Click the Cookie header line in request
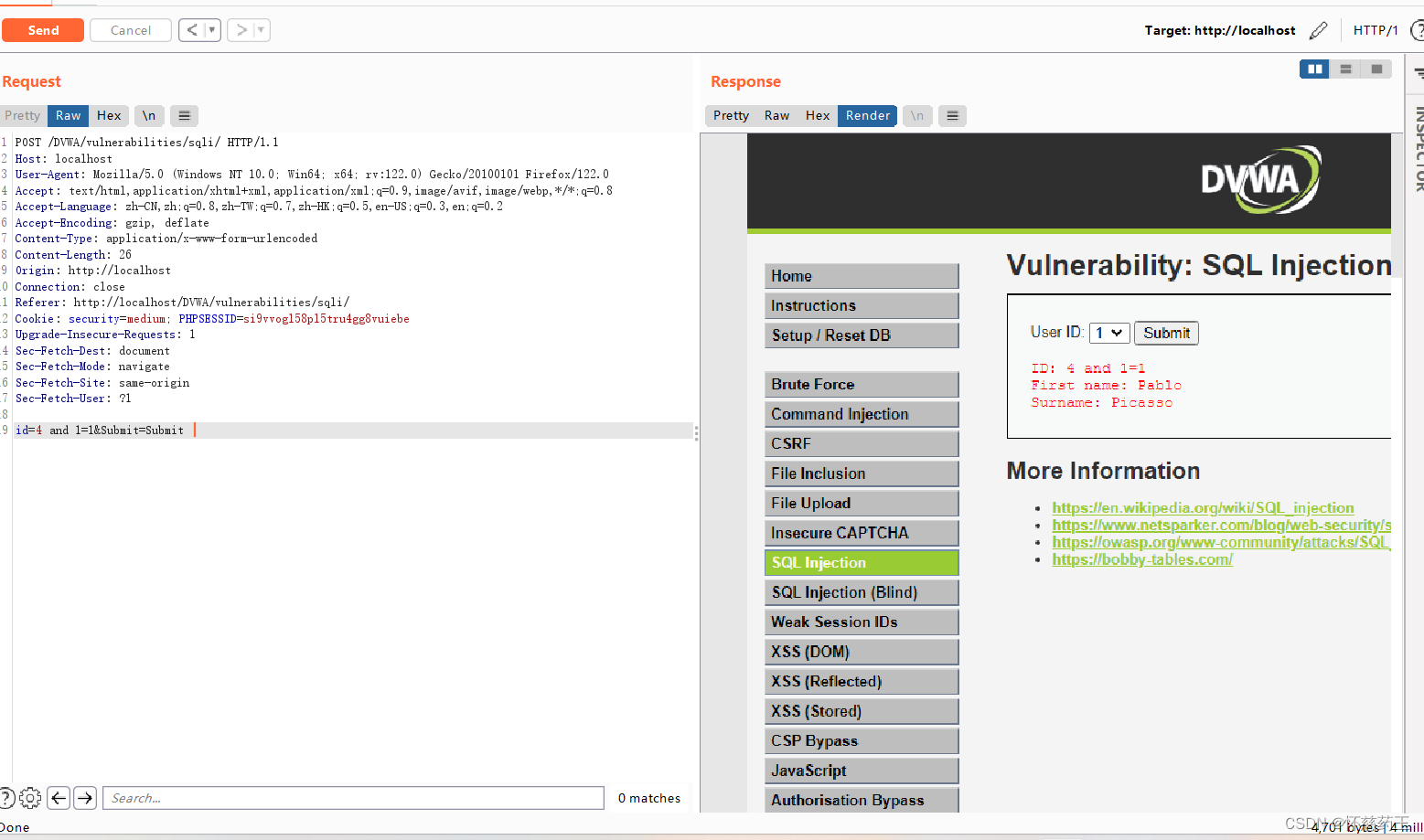Image resolution: width=1424 pixels, height=840 pixels. coord(212,319)
